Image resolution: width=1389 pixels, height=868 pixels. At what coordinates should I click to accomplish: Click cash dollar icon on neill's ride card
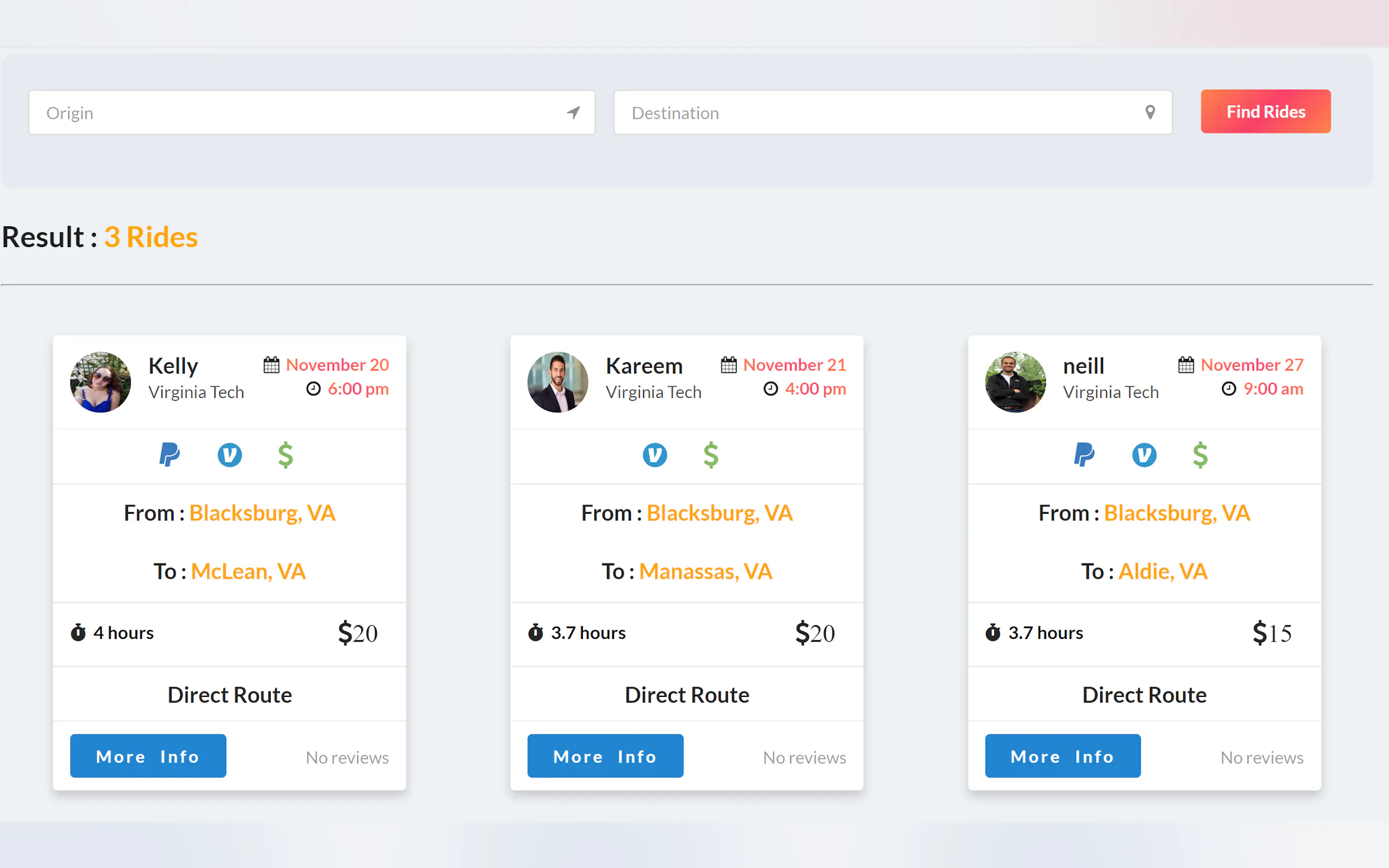tap(1199, 455)
